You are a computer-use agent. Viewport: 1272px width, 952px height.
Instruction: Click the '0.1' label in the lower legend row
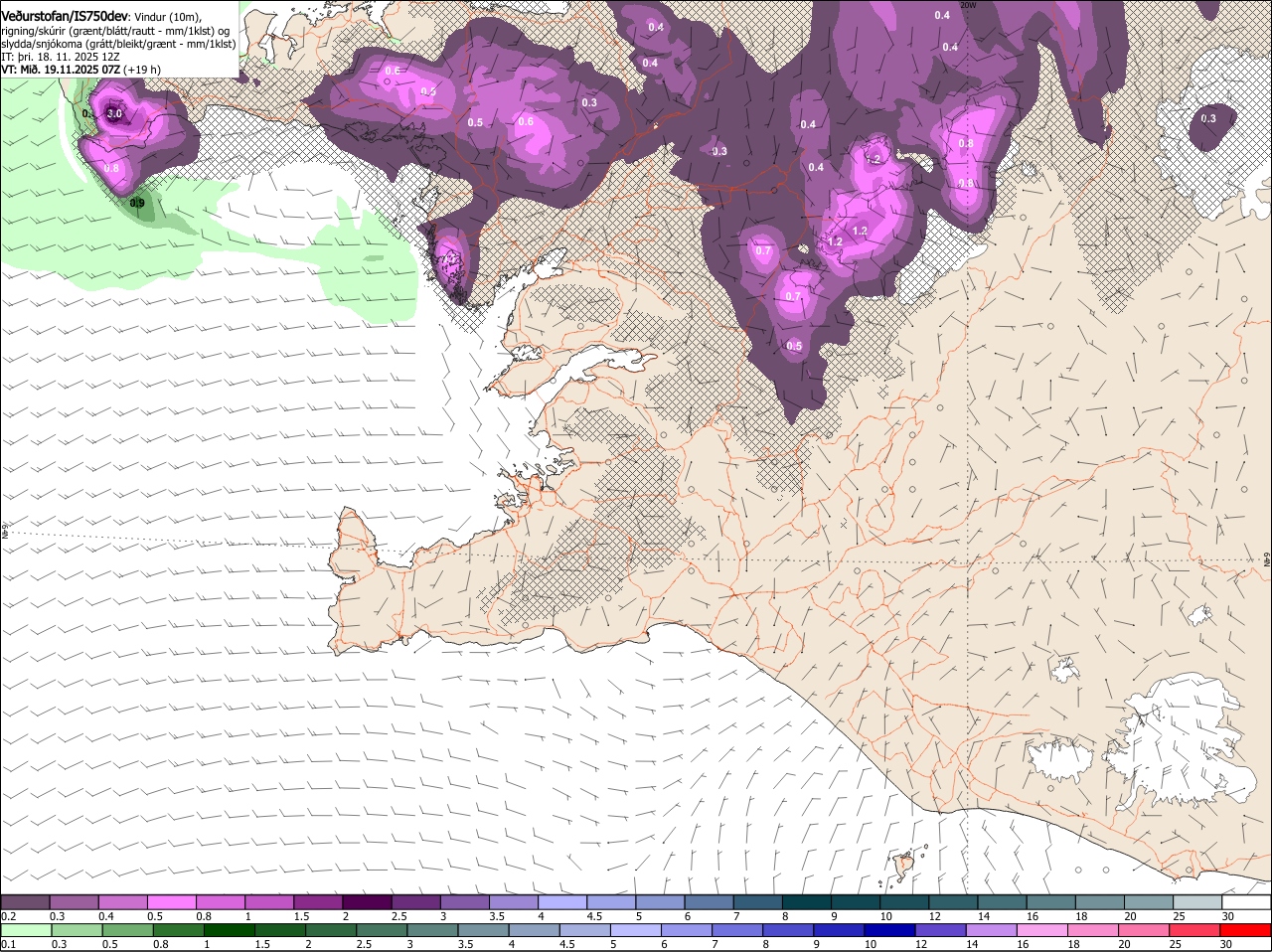tap(8, 944)
